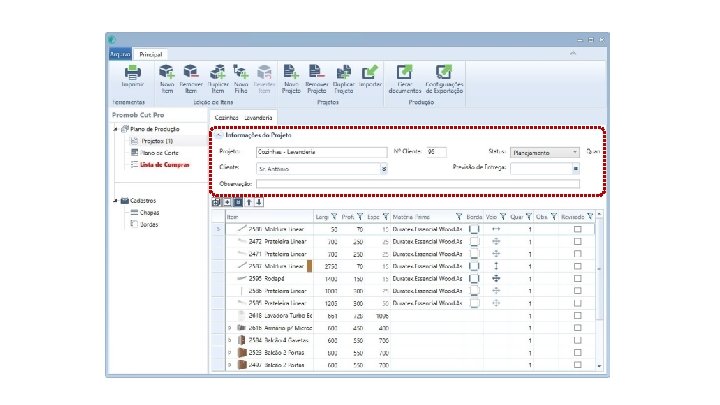
Task: Click scrollbar down arrow of the grid
Action: 599,366
